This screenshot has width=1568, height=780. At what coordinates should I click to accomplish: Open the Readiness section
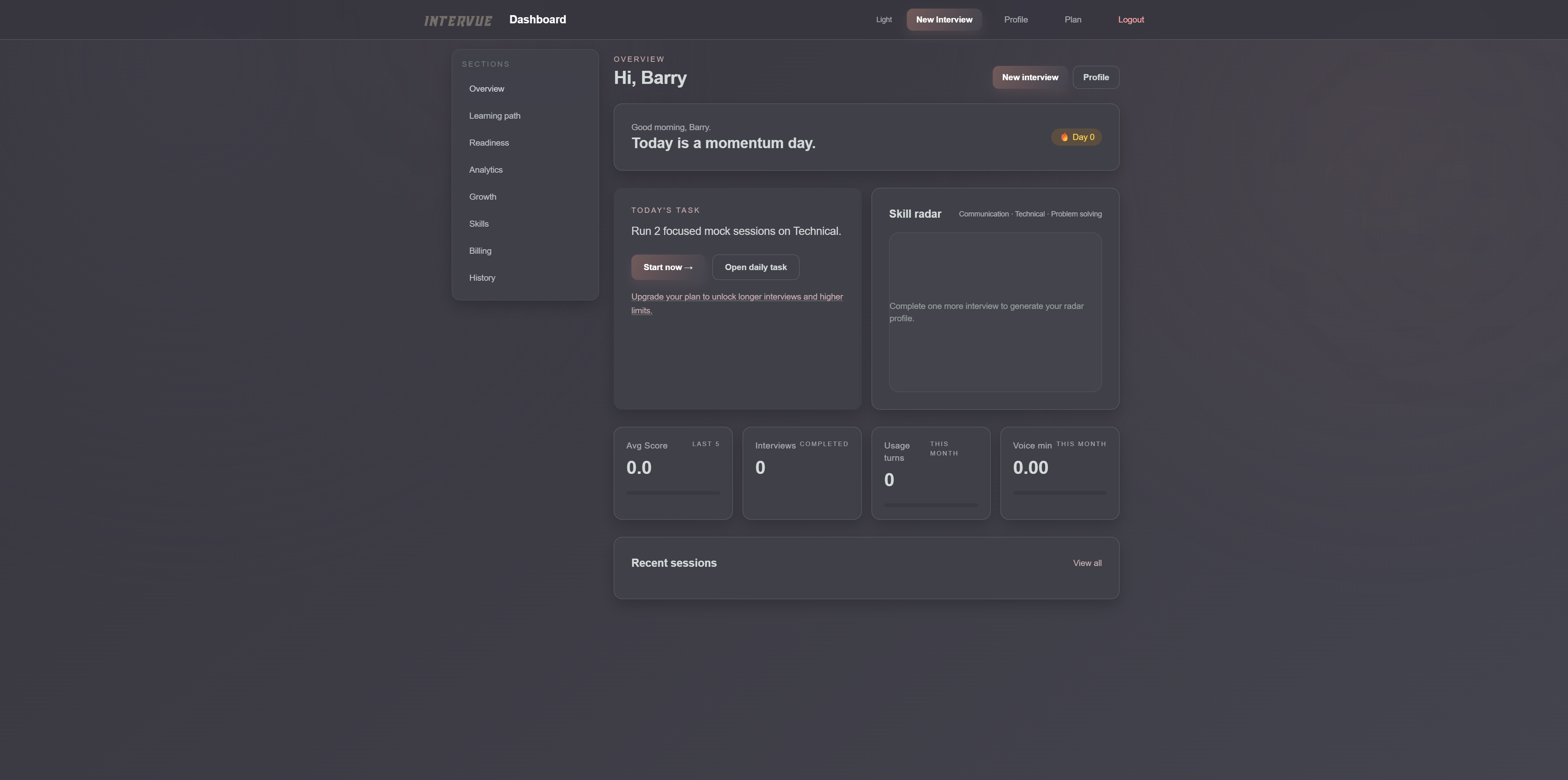coord(489,142)
